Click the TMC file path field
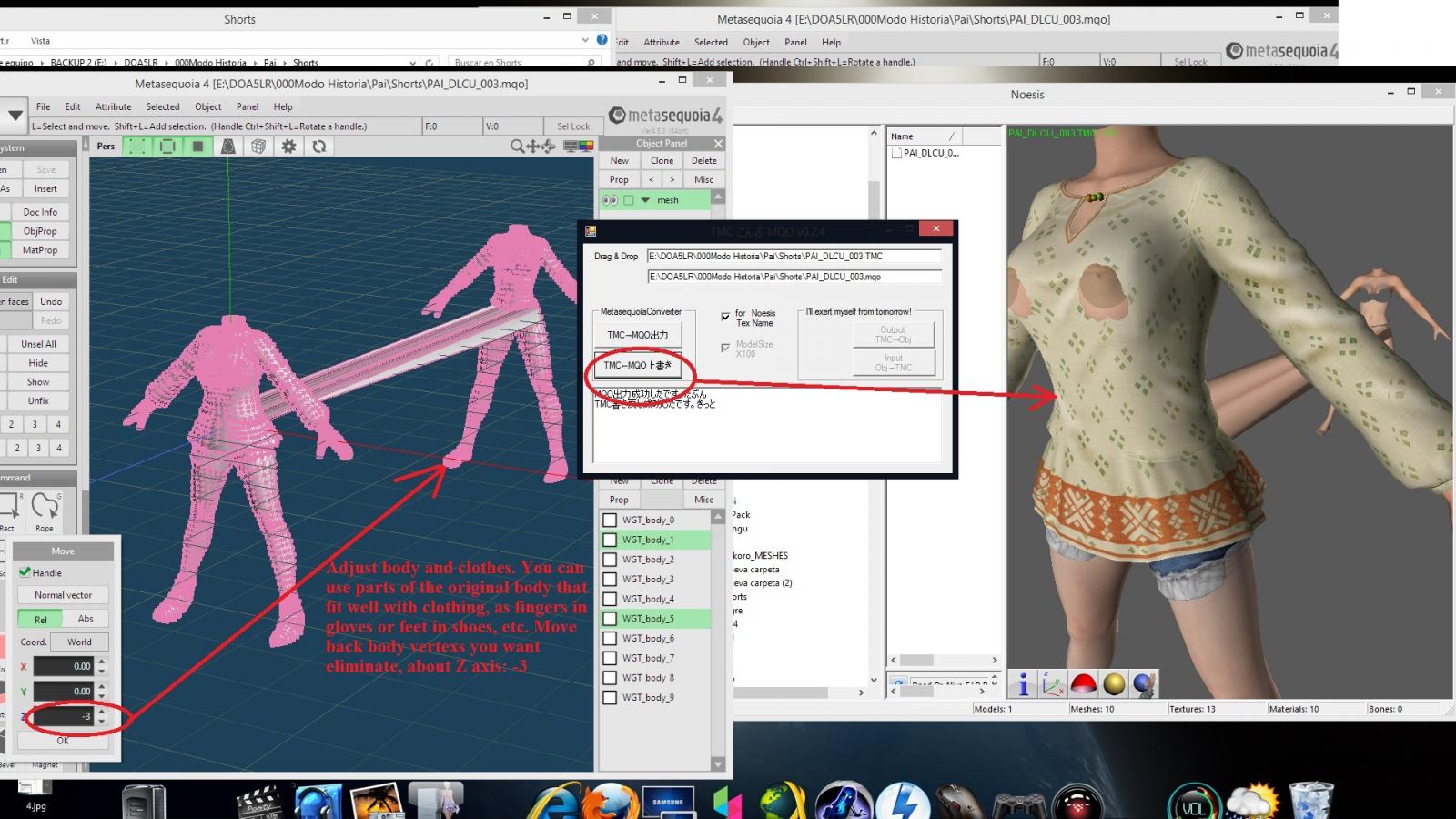Viewport: 1456px width, 819px height. [794, 256]
